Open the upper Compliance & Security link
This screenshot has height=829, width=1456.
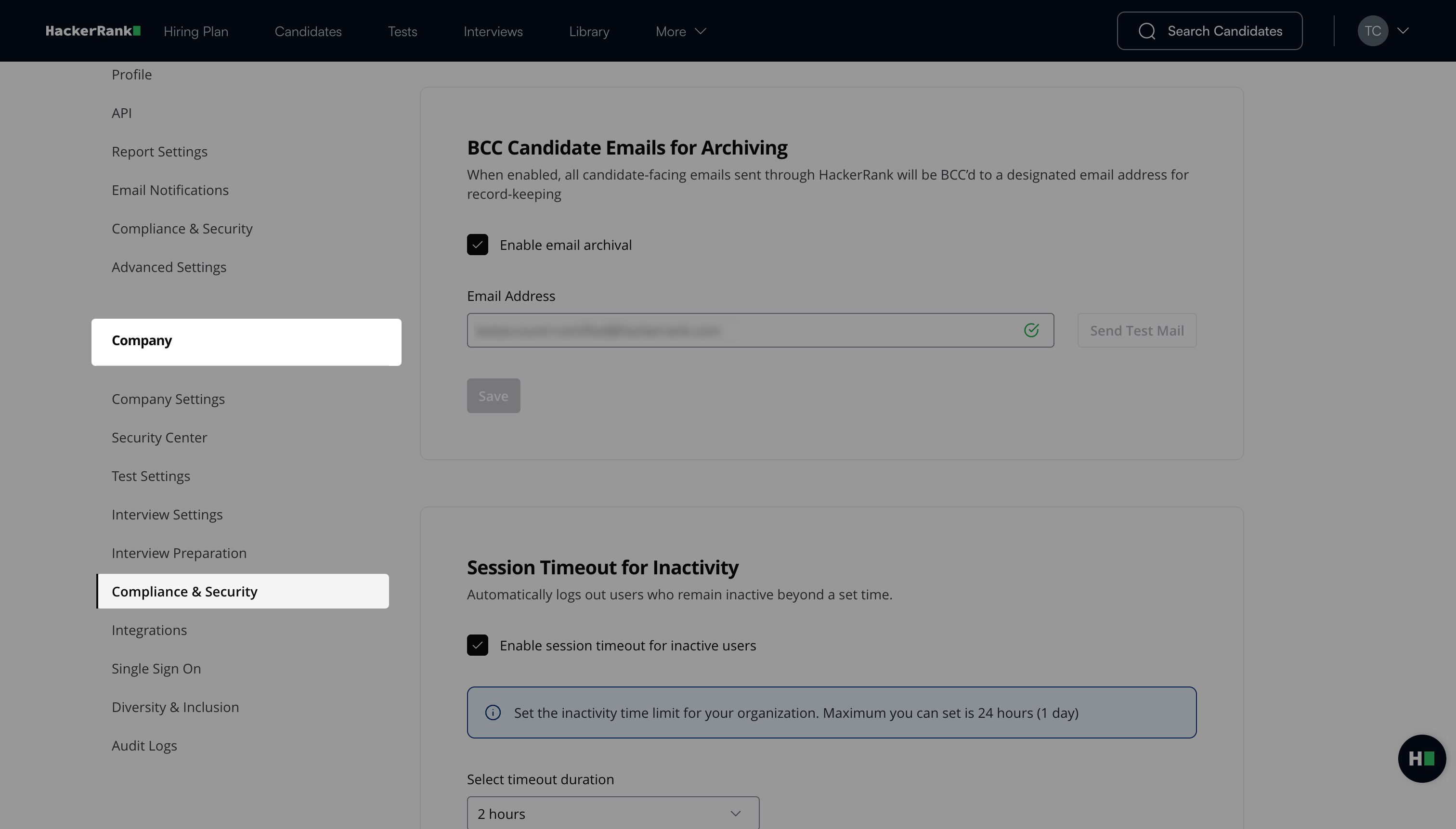click(x=182, y=228)
